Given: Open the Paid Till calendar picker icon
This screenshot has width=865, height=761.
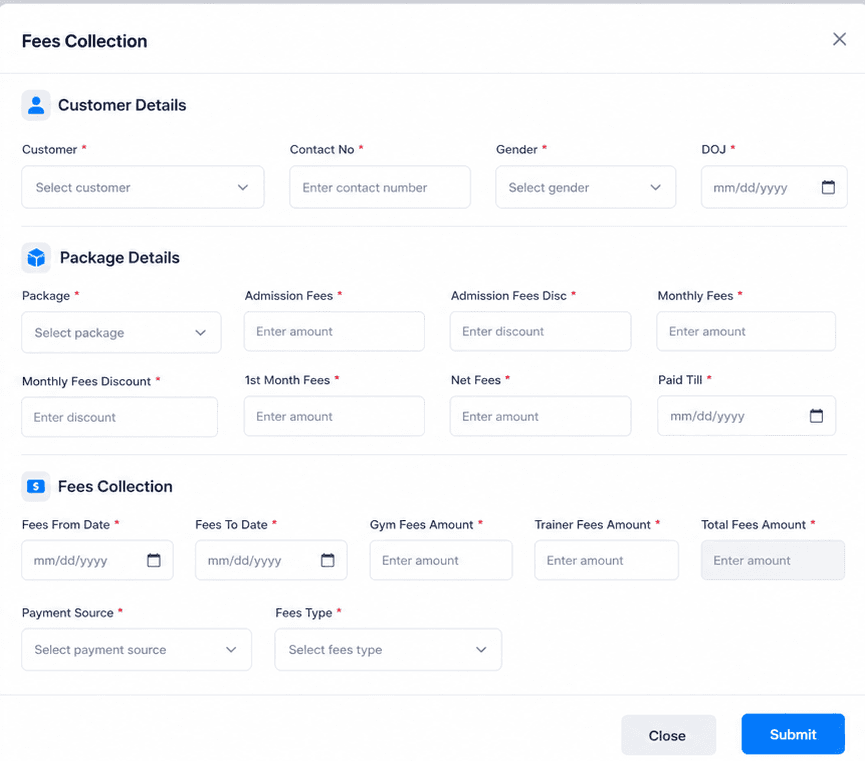Looking at the screenshot, I should click(x=816, y=416).
